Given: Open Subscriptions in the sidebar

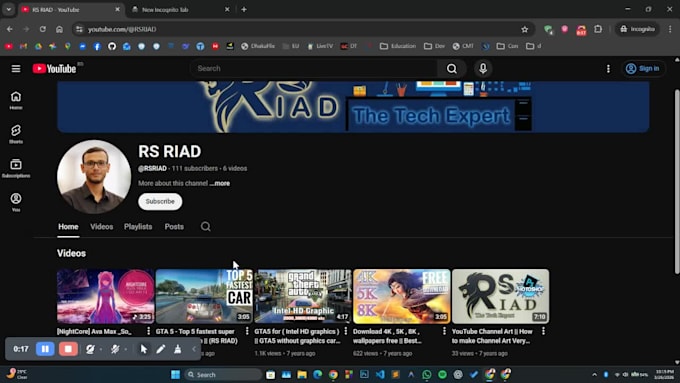Looking at the screenshot, I should pos(16,168).
